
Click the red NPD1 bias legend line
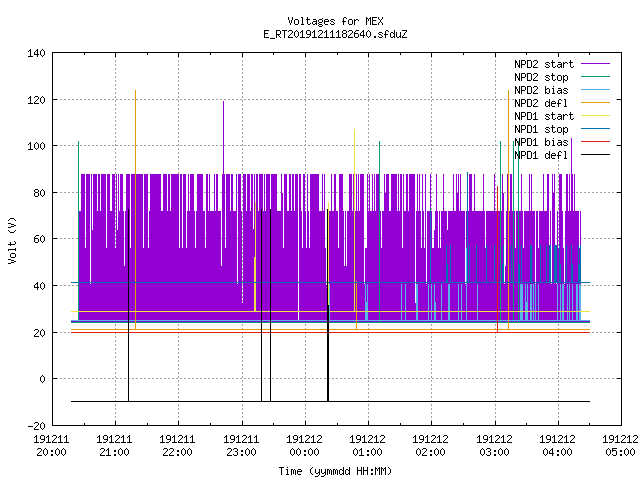[x=596, y=142]
